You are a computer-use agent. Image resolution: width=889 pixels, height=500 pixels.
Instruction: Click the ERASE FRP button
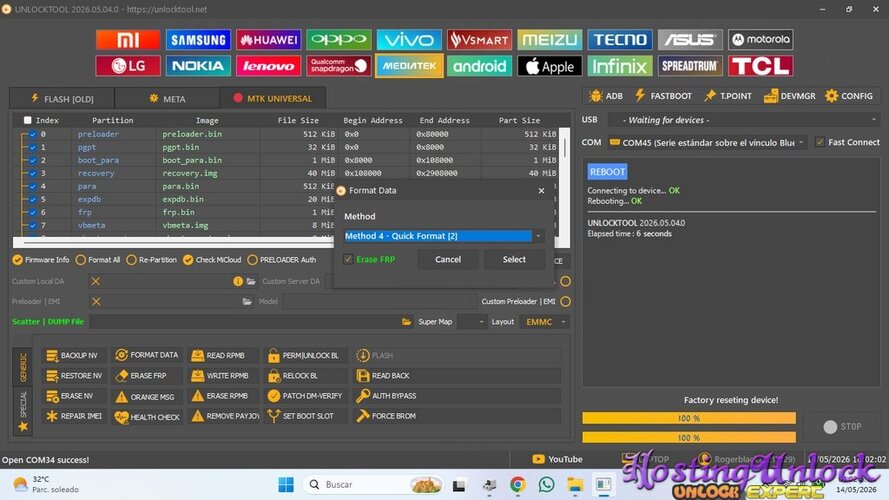click(x=147, y=376)
